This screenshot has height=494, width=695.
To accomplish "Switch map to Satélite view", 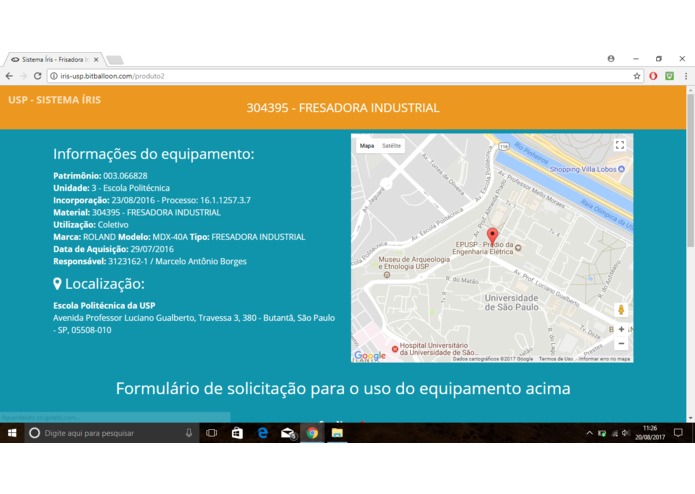I will click(x=391, y=146).
